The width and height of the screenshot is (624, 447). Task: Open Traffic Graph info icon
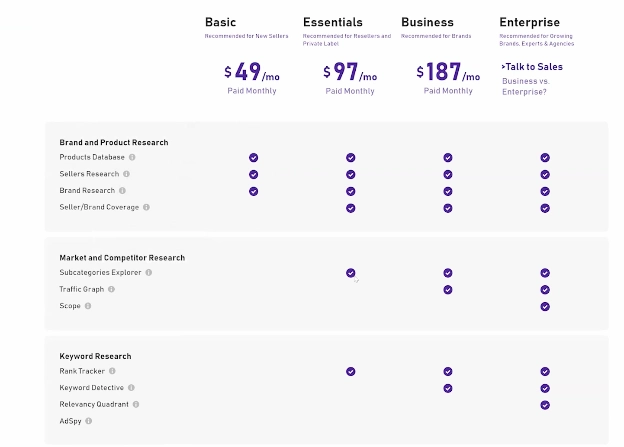click(x=112, y=289)
